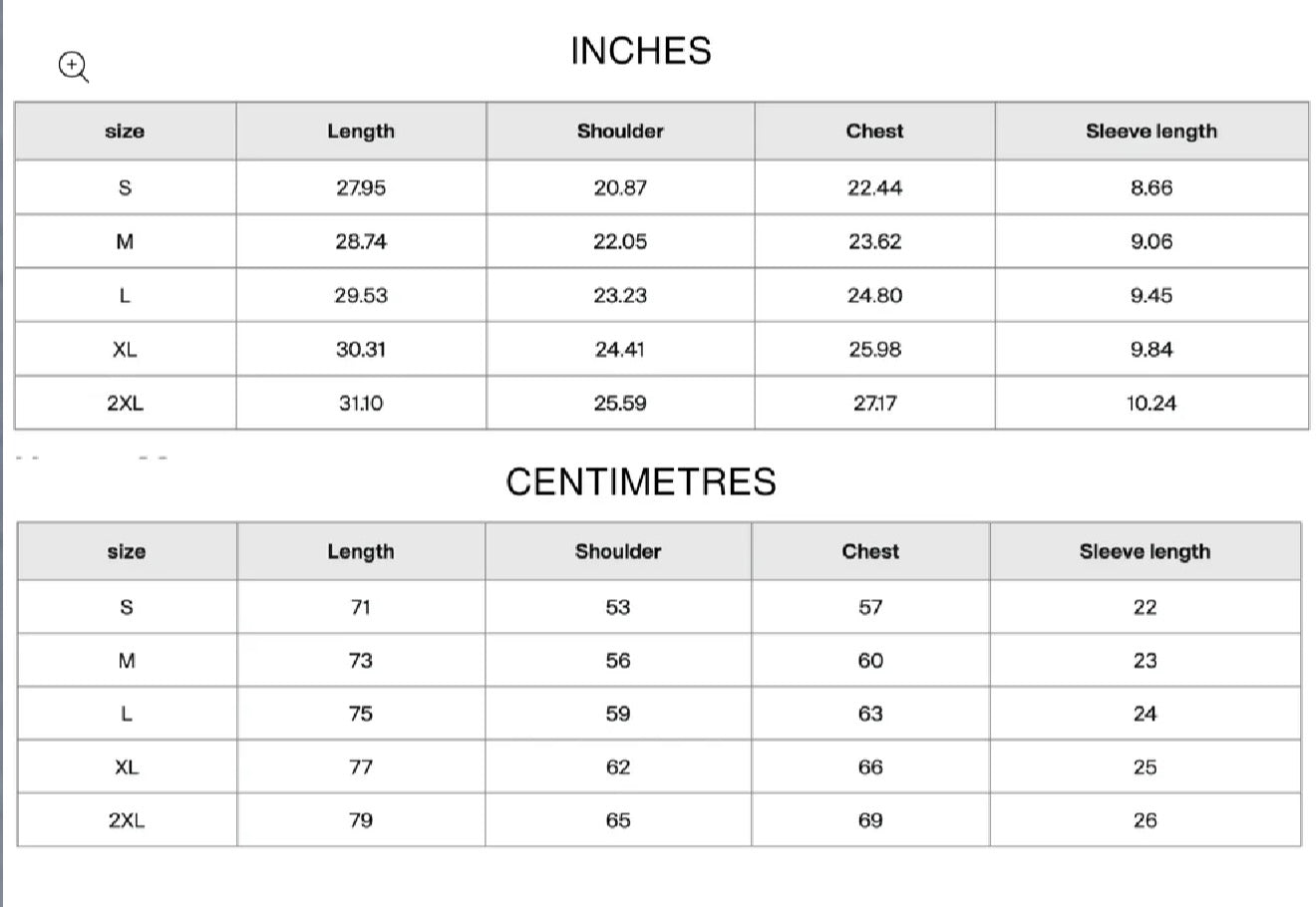Click the 26 sleeve length value
Image resolution: width=1316 pixels, height=907 pixels.
(1145, 820)
